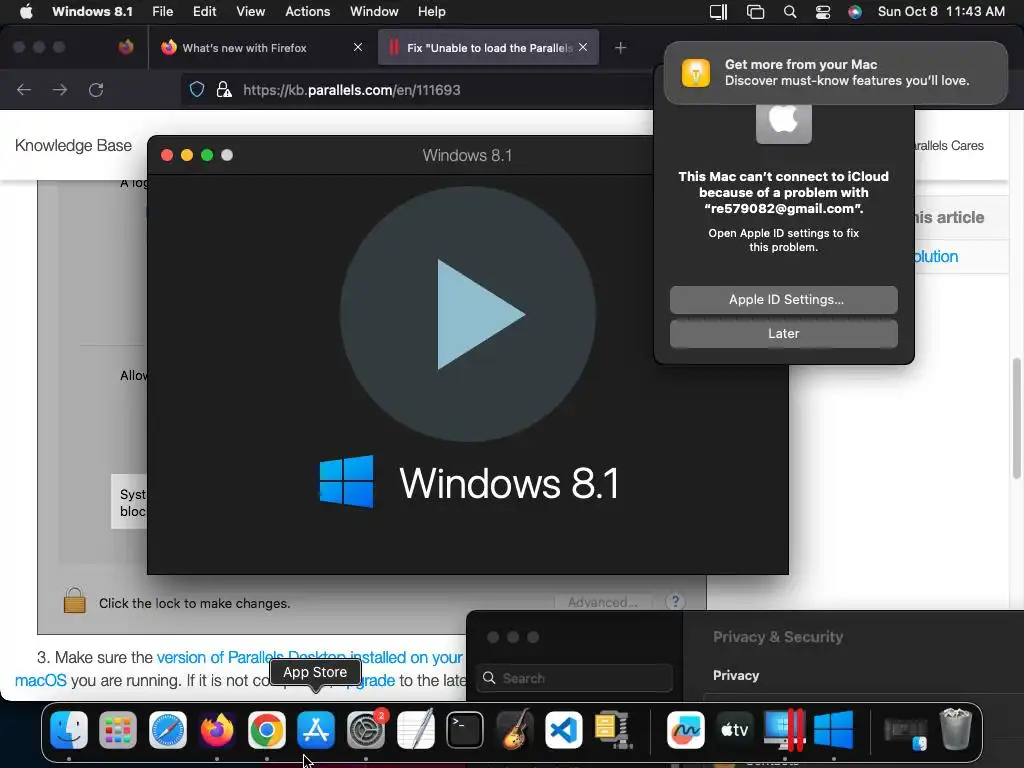Open date and time Sun Oct 8
Viewport: 1024px width, 768px height.
tap(941, 11)
